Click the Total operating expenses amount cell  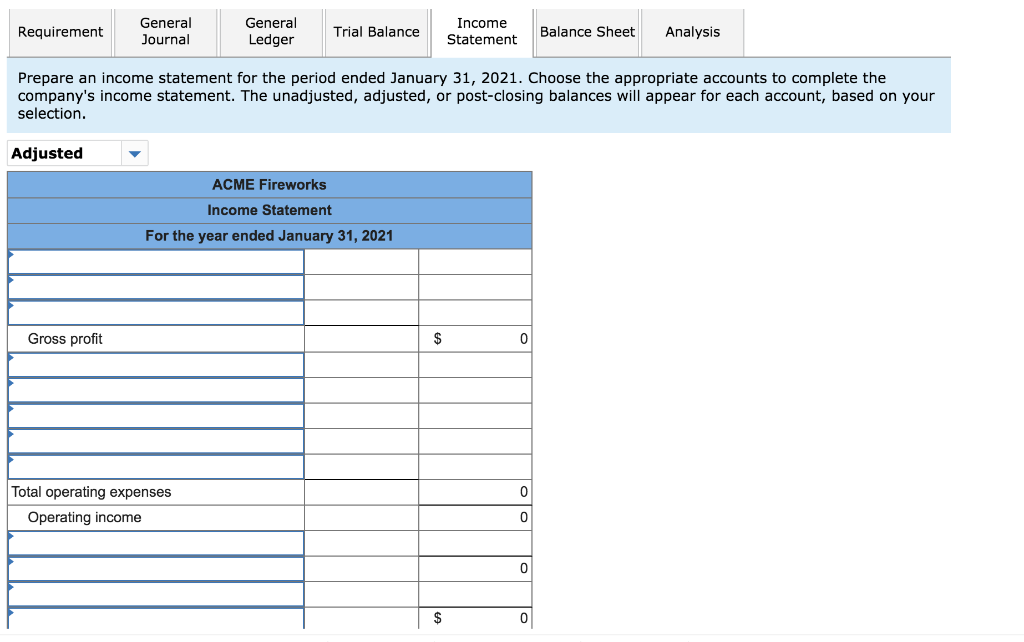475,492
